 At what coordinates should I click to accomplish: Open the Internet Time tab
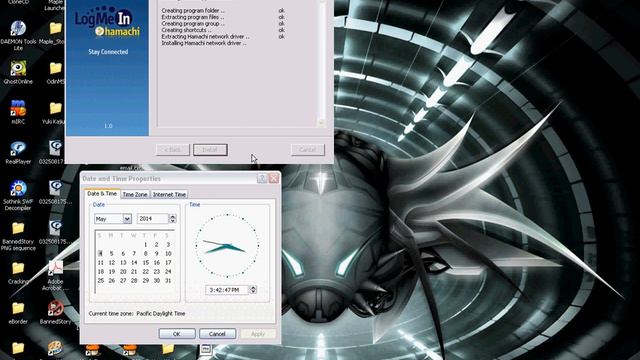(x=169, y=195)
